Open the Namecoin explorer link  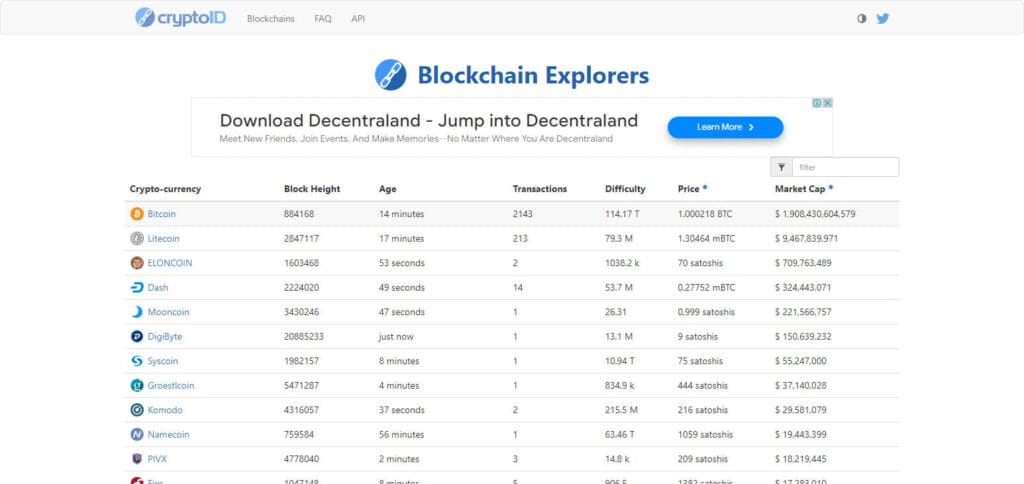[168, 434]
